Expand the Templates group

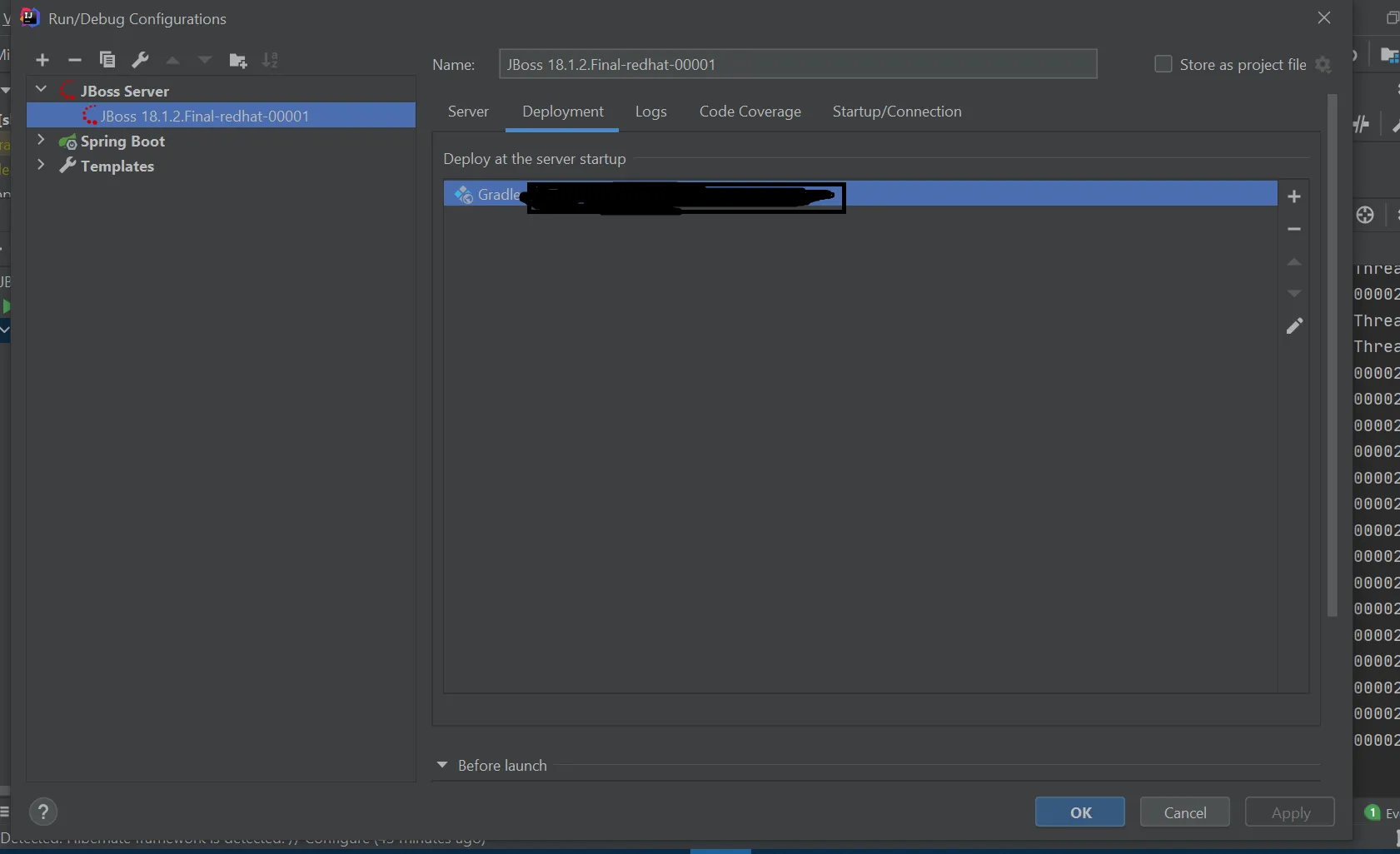coord(41,165)
